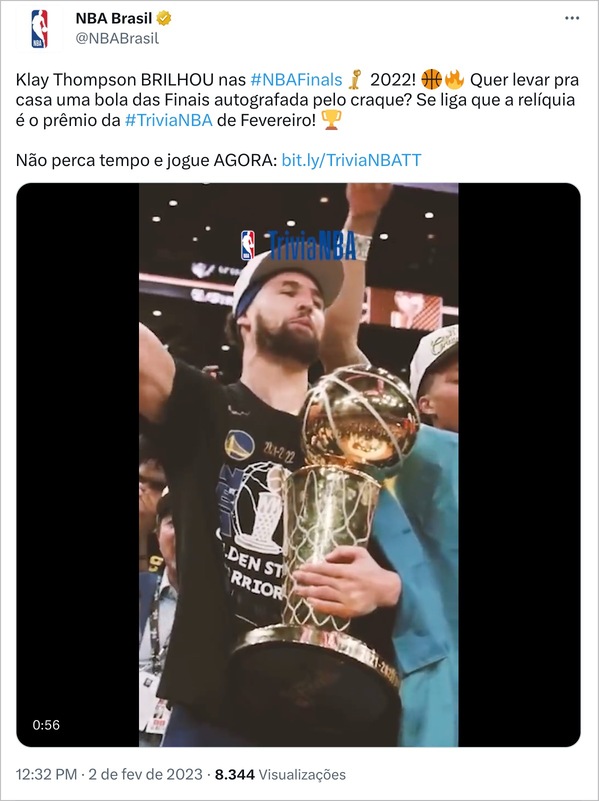
Task: Open the three-dots more options menu
Action: tap(572, 18)
